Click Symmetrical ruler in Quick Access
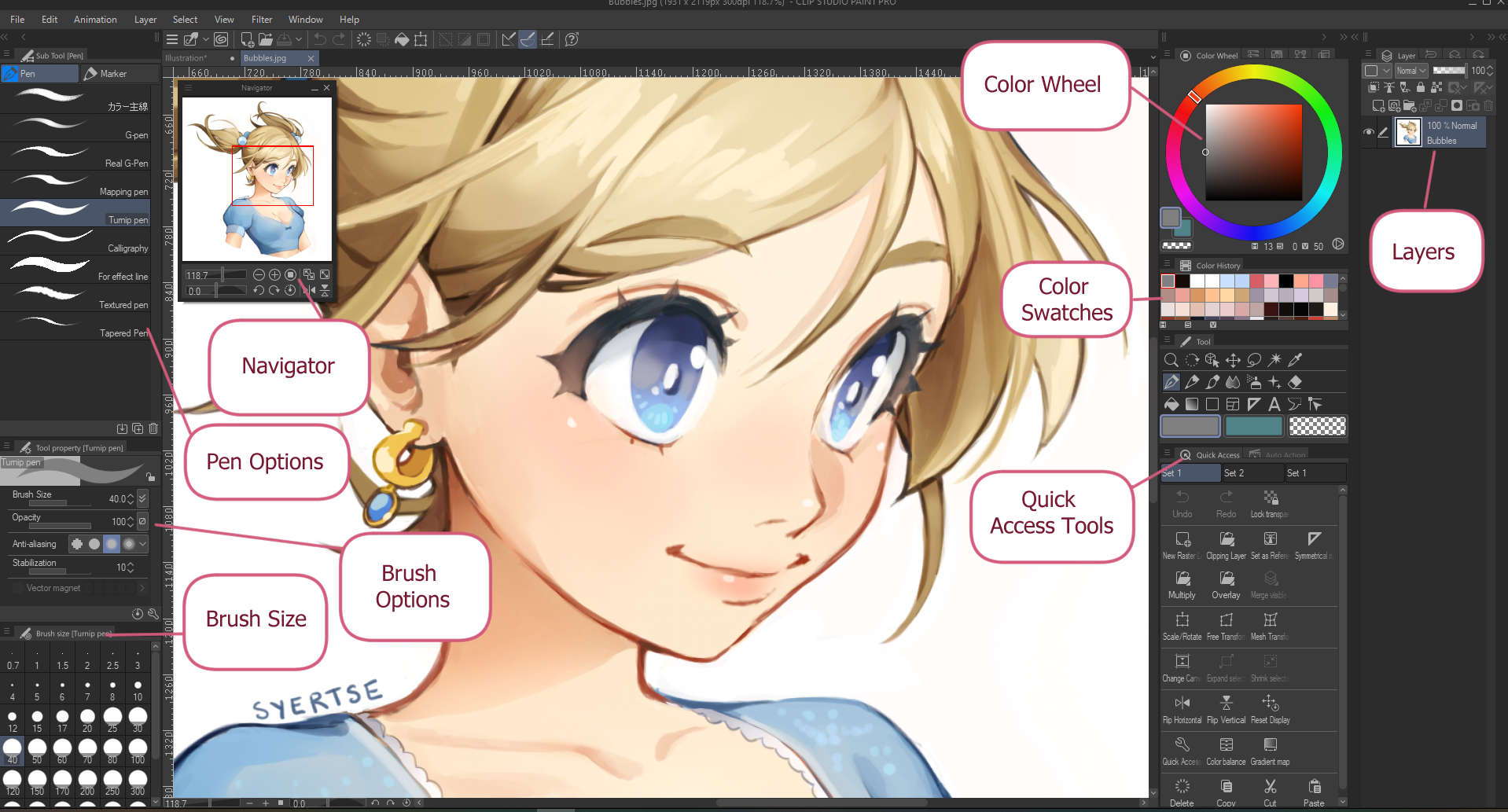Image resolution: width=1508 pixels, height=812 pixels. click(x=1313, y=545)
